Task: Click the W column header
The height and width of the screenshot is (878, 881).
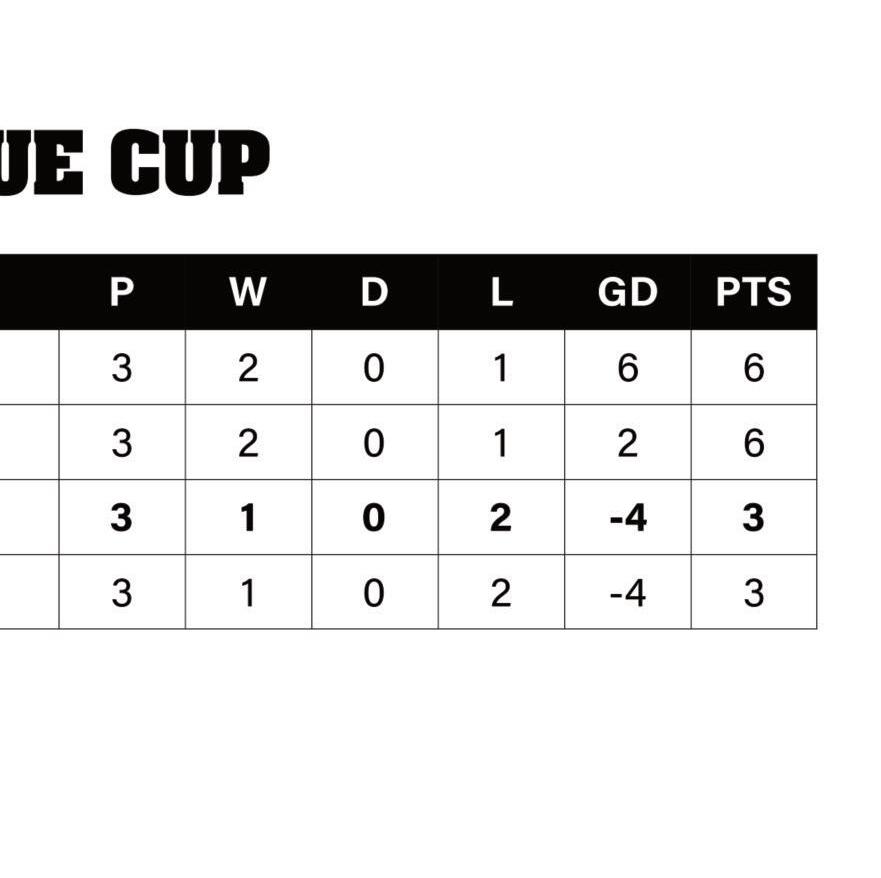Action: pyautogui.click(x=248, y=292)
